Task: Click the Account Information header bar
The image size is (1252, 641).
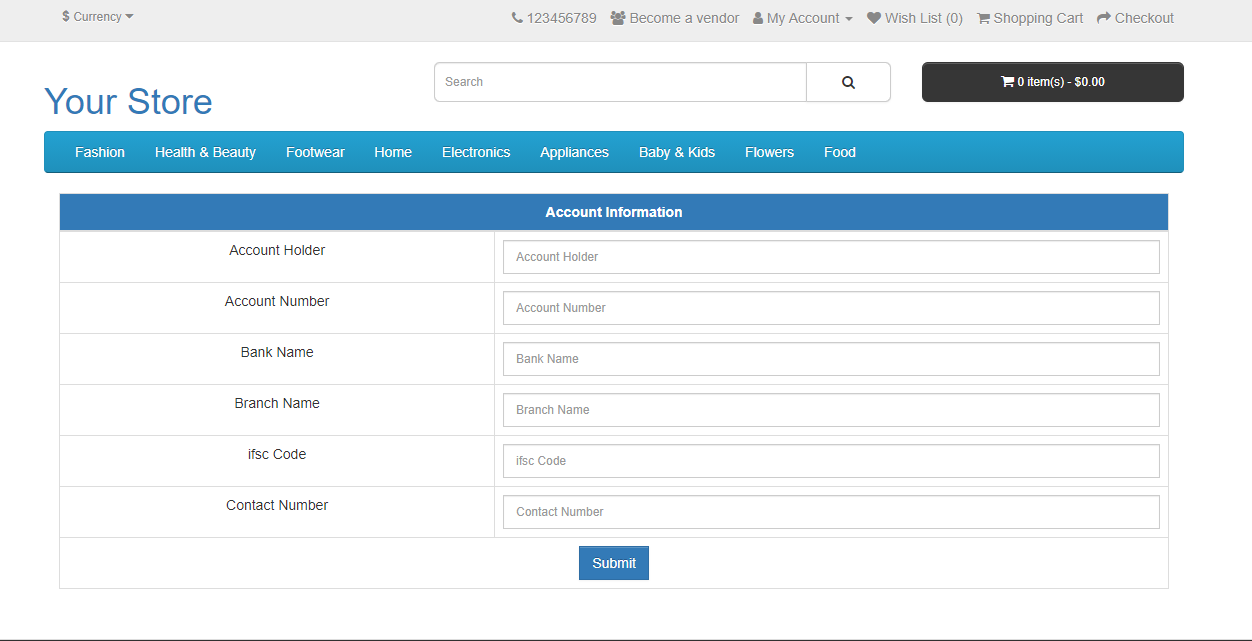Action: 613,211
